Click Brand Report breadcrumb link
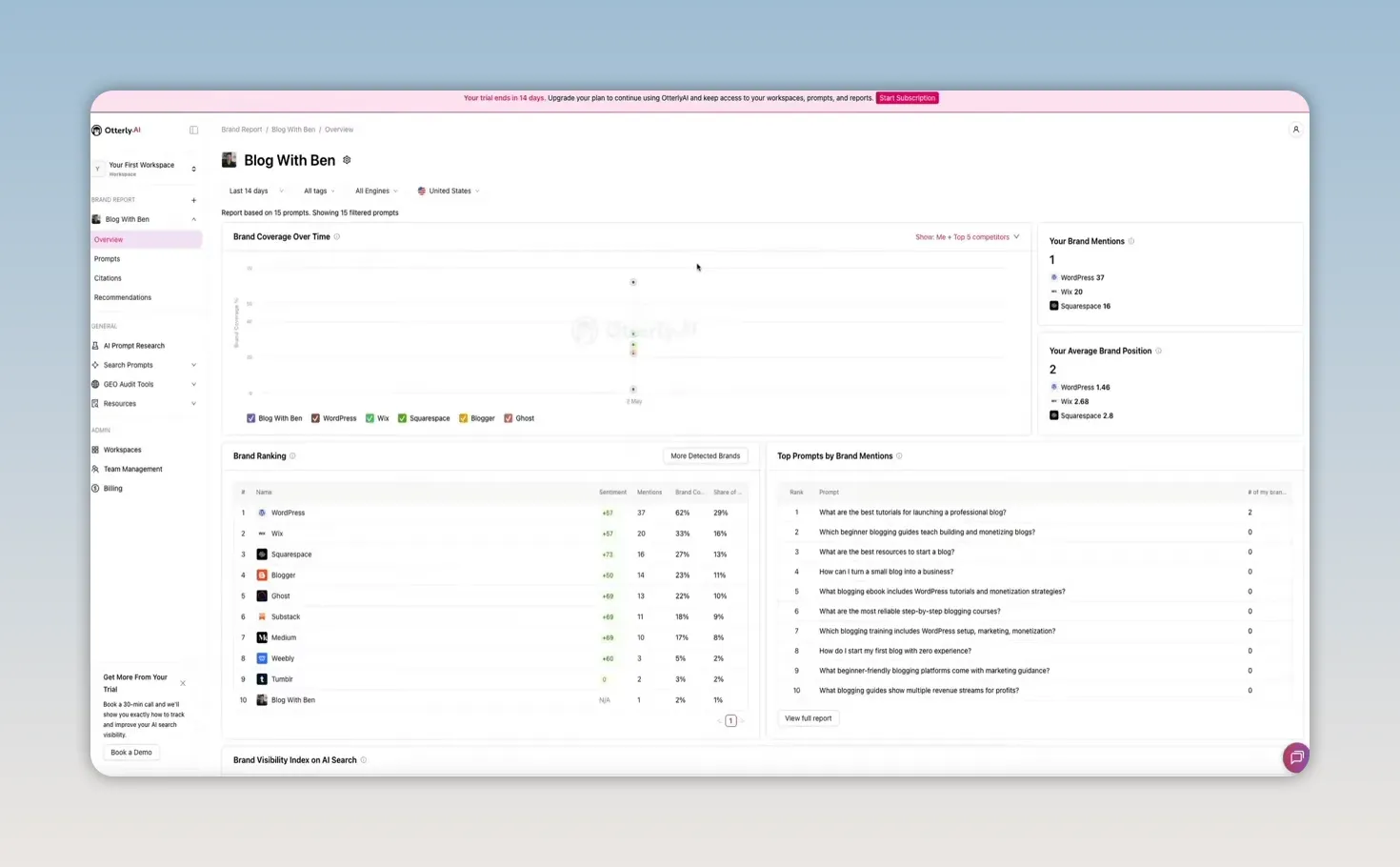 click(x=242, y=130)
